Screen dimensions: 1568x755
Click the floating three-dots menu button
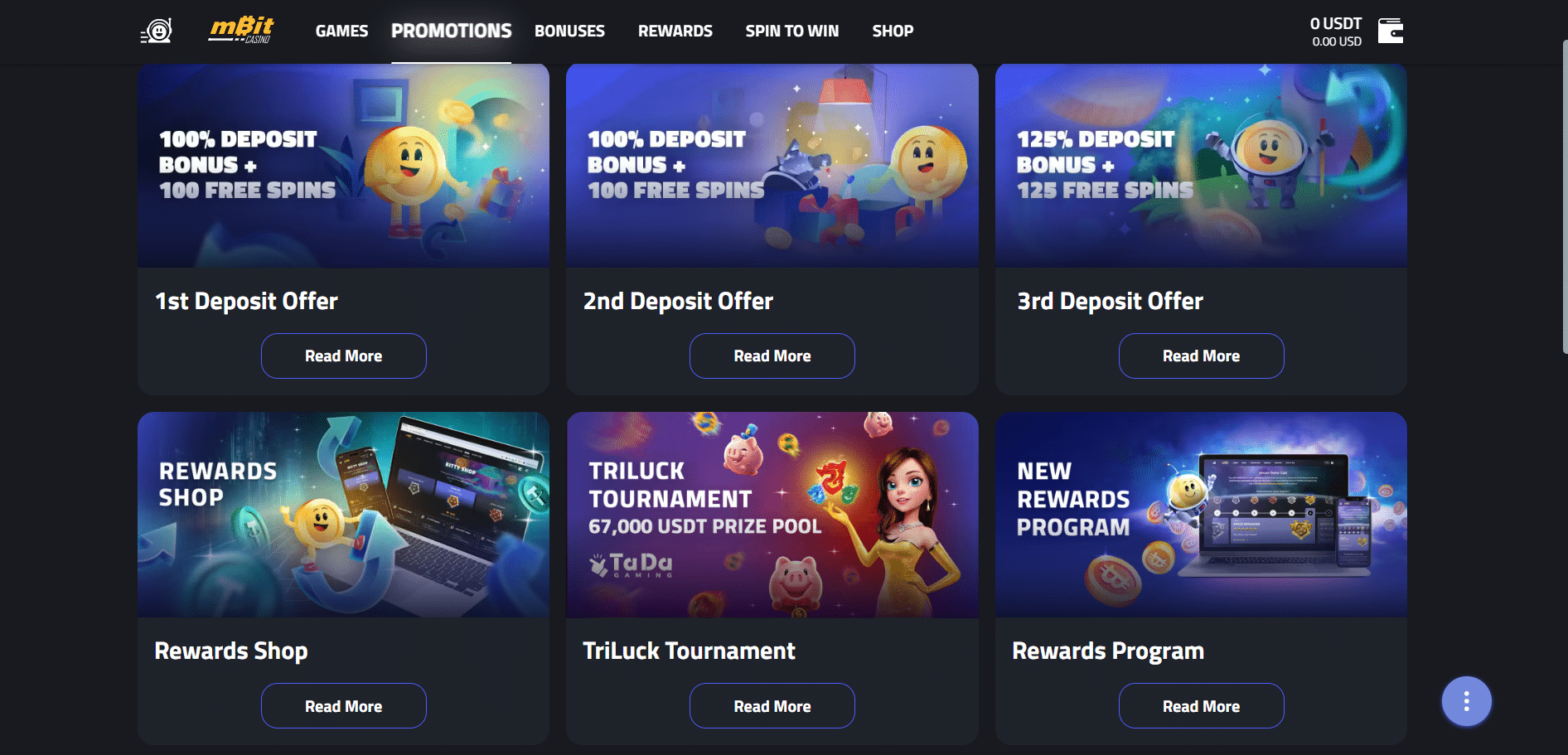[1466, 701]
